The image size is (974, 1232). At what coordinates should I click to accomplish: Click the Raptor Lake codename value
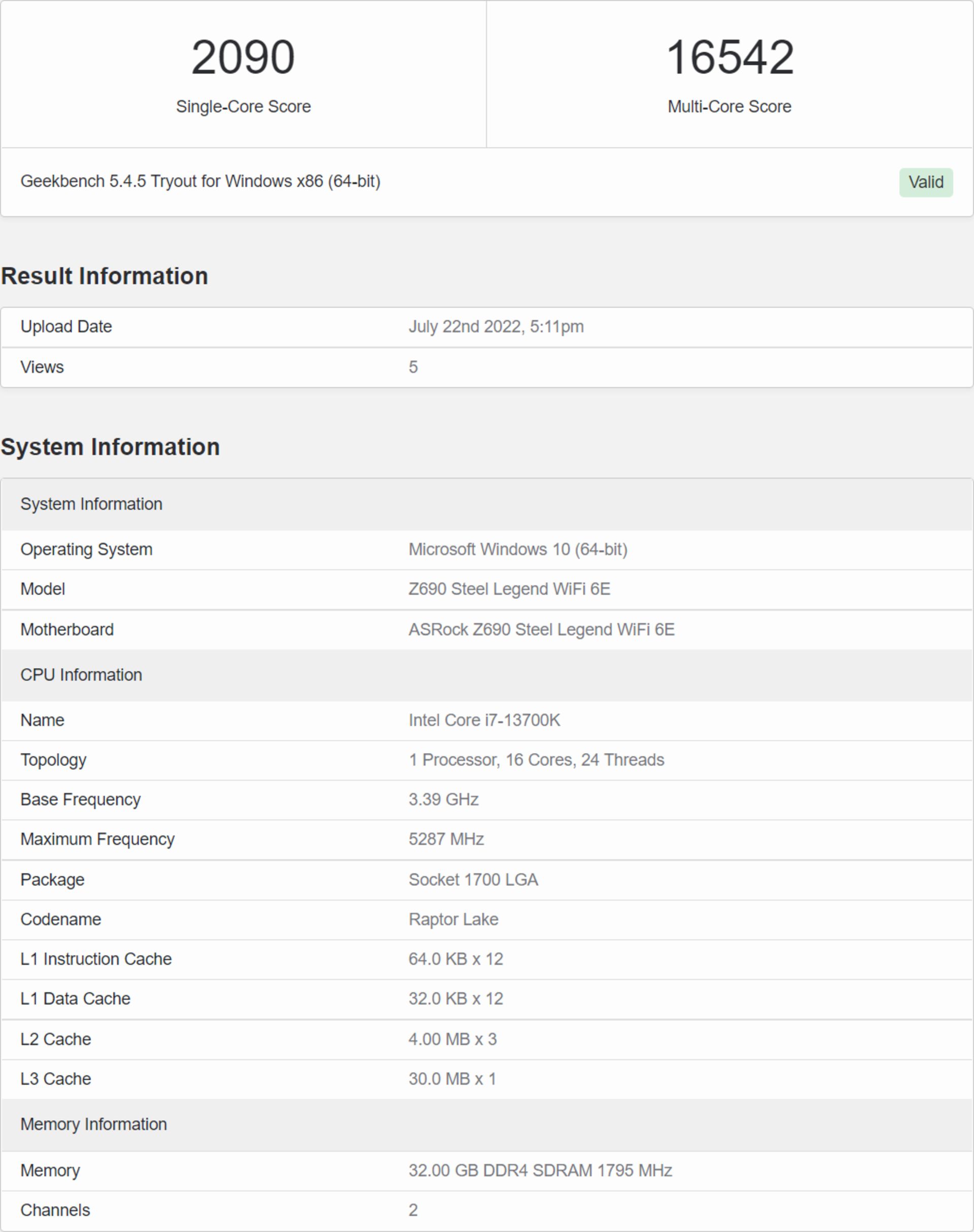453,919
